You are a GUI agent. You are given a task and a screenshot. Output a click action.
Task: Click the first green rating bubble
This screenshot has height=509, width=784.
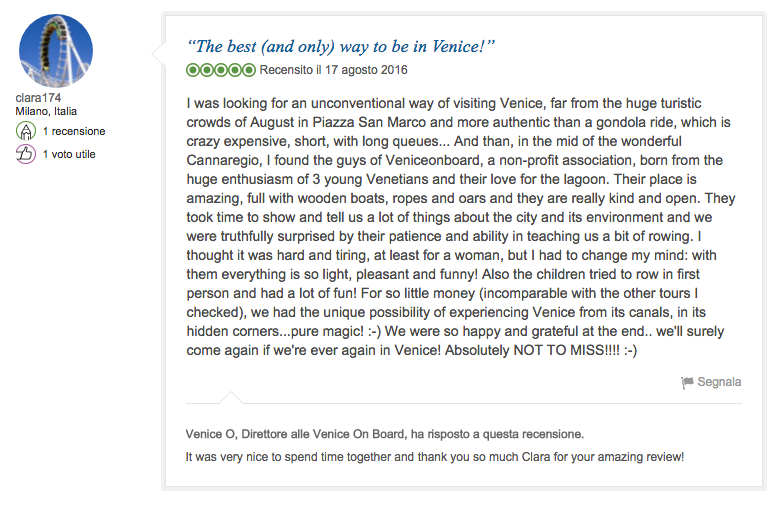click(x=193, y=70)
